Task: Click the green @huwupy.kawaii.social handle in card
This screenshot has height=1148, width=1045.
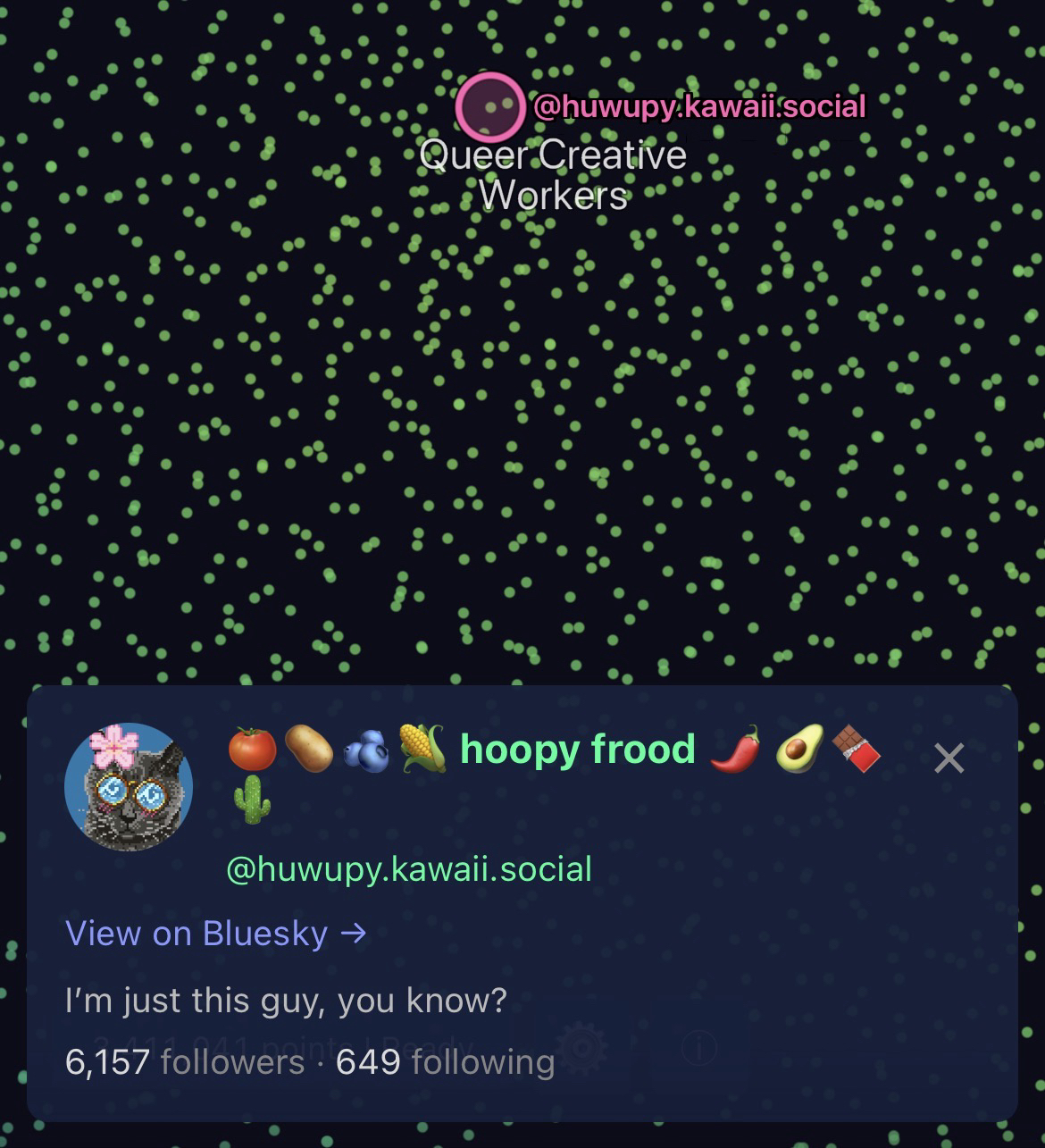Action: tap(409, 869)
